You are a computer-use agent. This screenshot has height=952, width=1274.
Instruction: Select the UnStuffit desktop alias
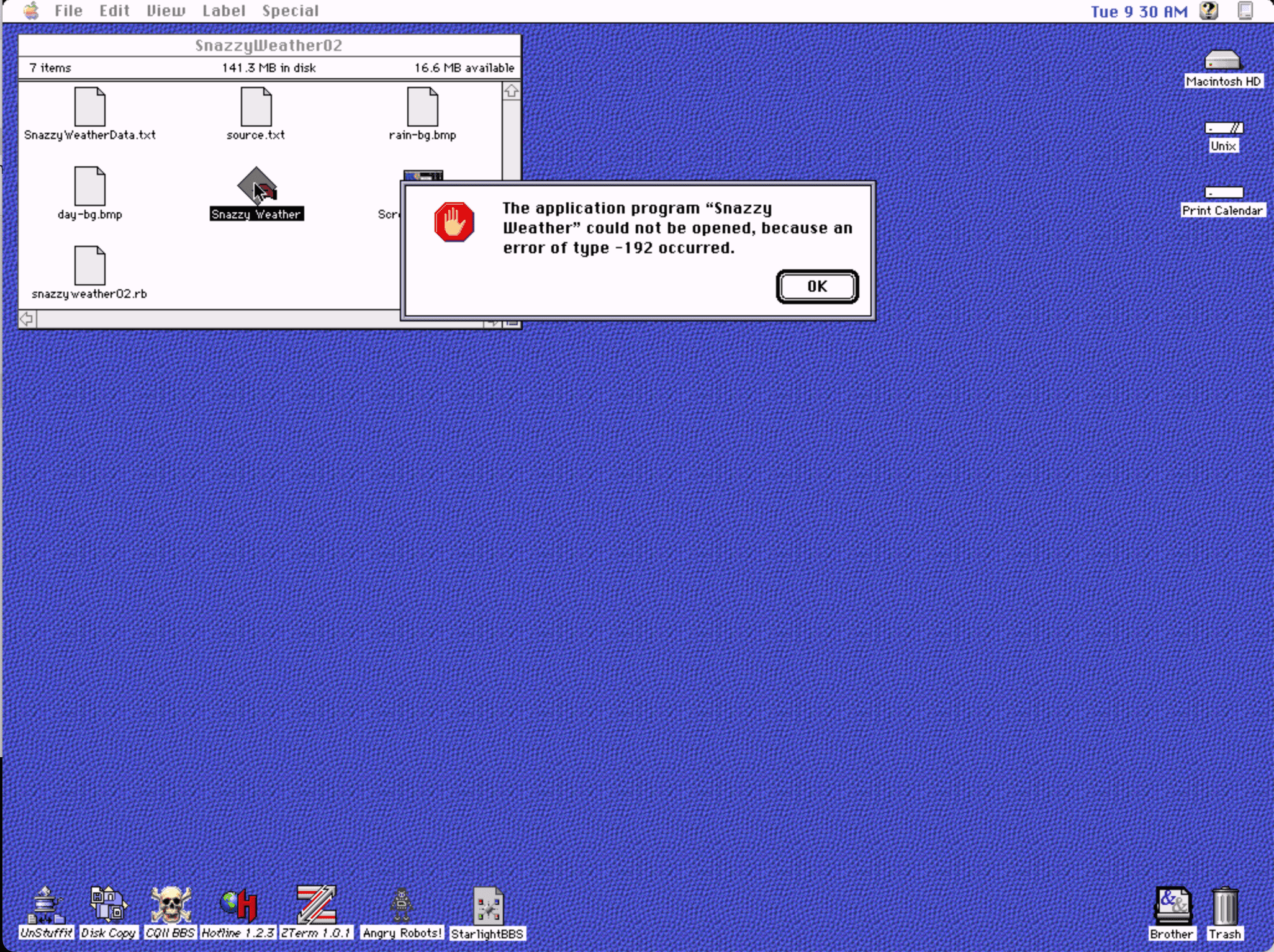pyautogui.click(x=45, y=905)
